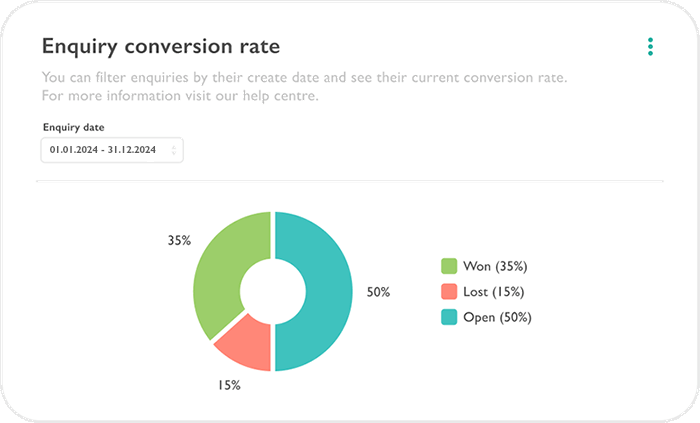Screen dimensions: 700x423
Task: Toggle the "Lost (15%)" legend label
Action: (494, 292)
